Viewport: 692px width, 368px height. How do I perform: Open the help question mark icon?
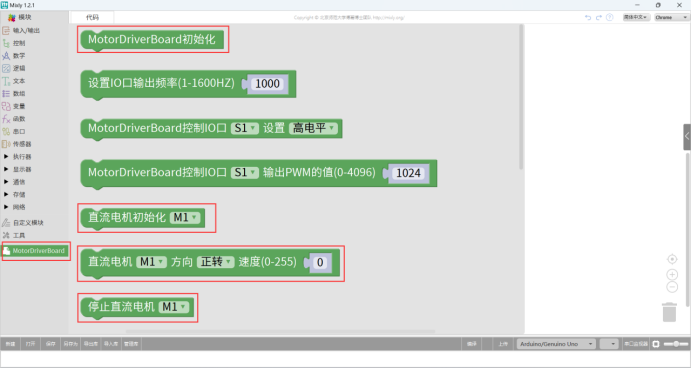click(x=609, y=17)
